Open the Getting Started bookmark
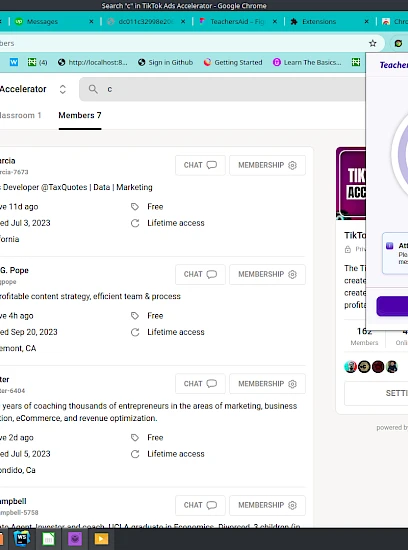The height and width of the screenshot is (550, 408). pos(233,62)
